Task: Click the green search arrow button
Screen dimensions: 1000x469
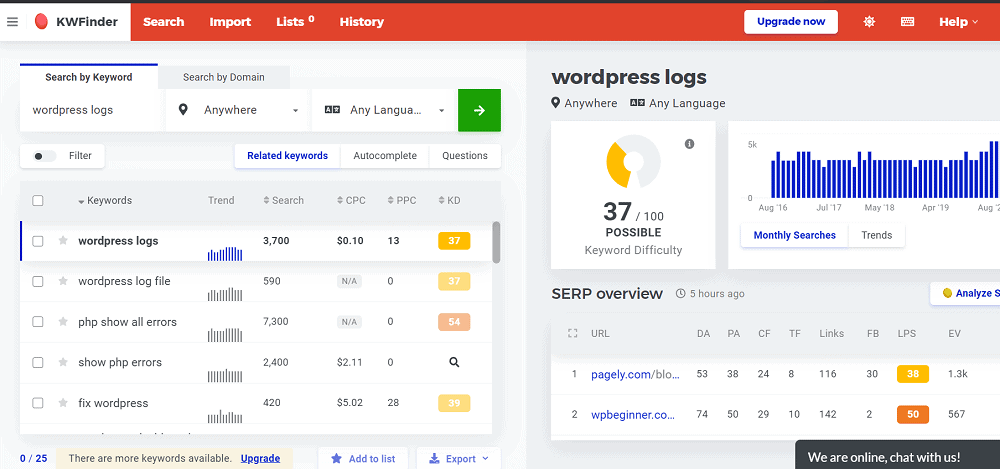Action: [480, 110]
